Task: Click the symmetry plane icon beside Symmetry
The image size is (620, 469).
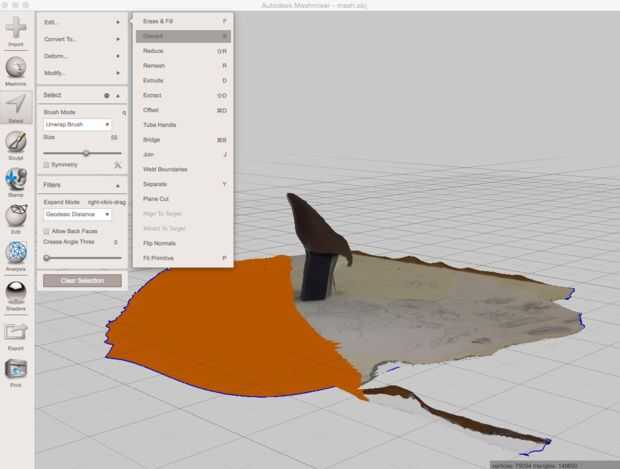Action: [117, 165]
